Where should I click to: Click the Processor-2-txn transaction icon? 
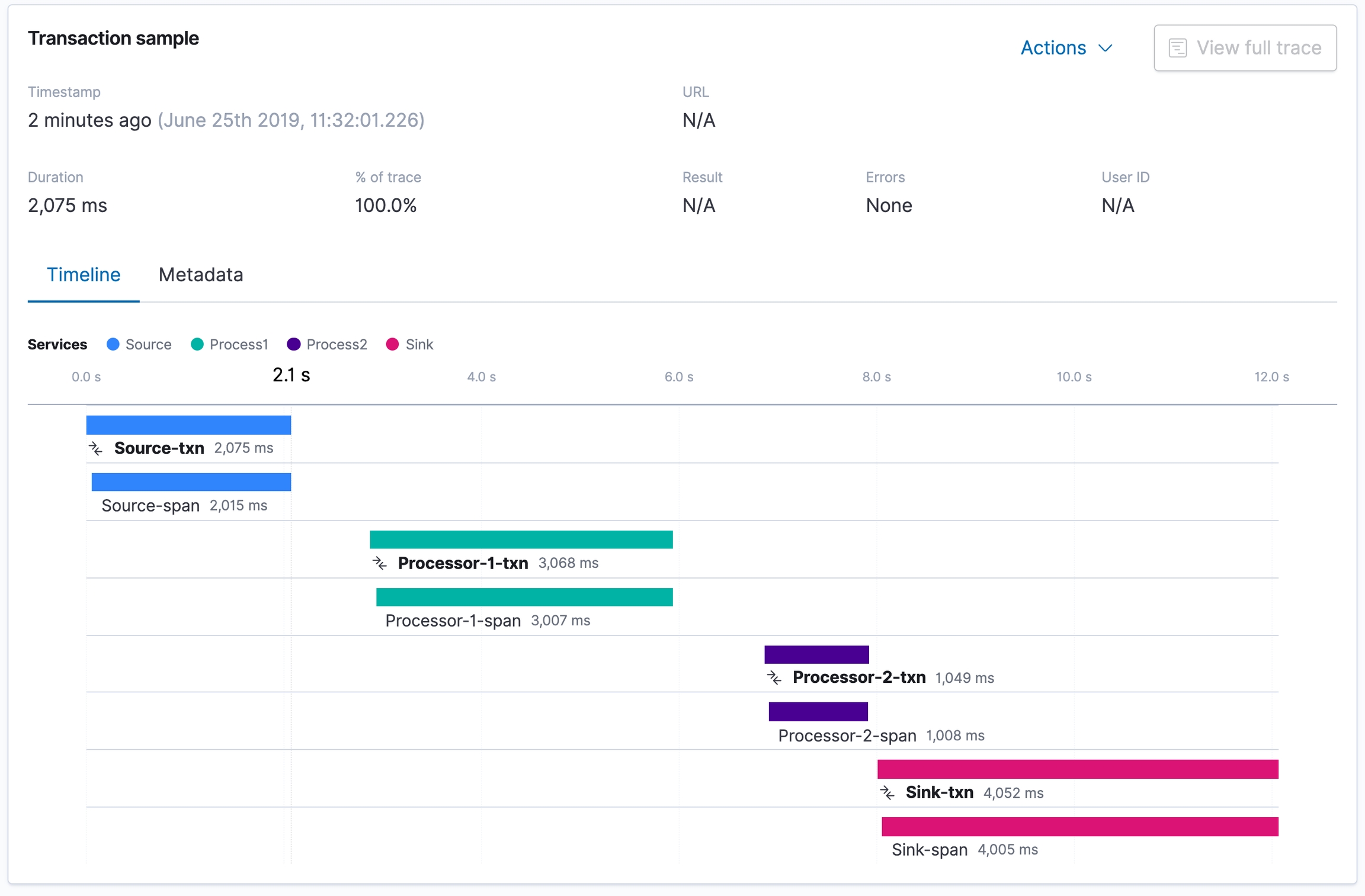[774, 677]
